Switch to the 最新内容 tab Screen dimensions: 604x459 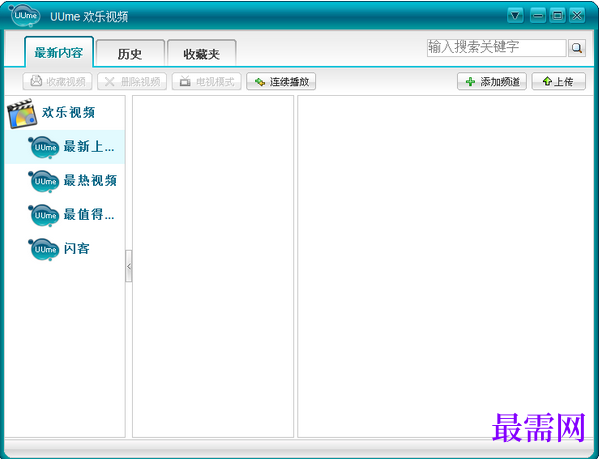(x=59, y=52)
